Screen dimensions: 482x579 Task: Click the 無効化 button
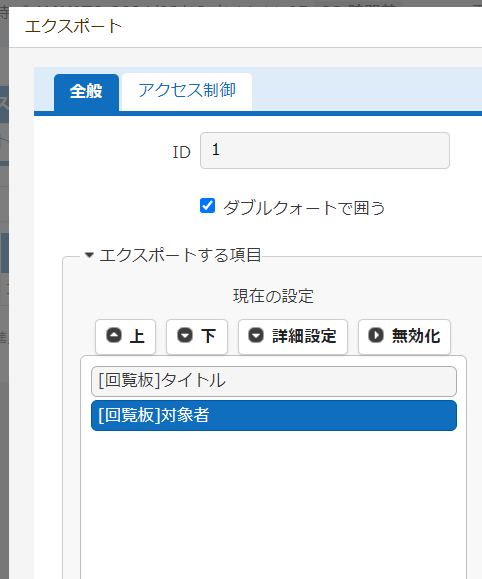(x=404, y=336)
